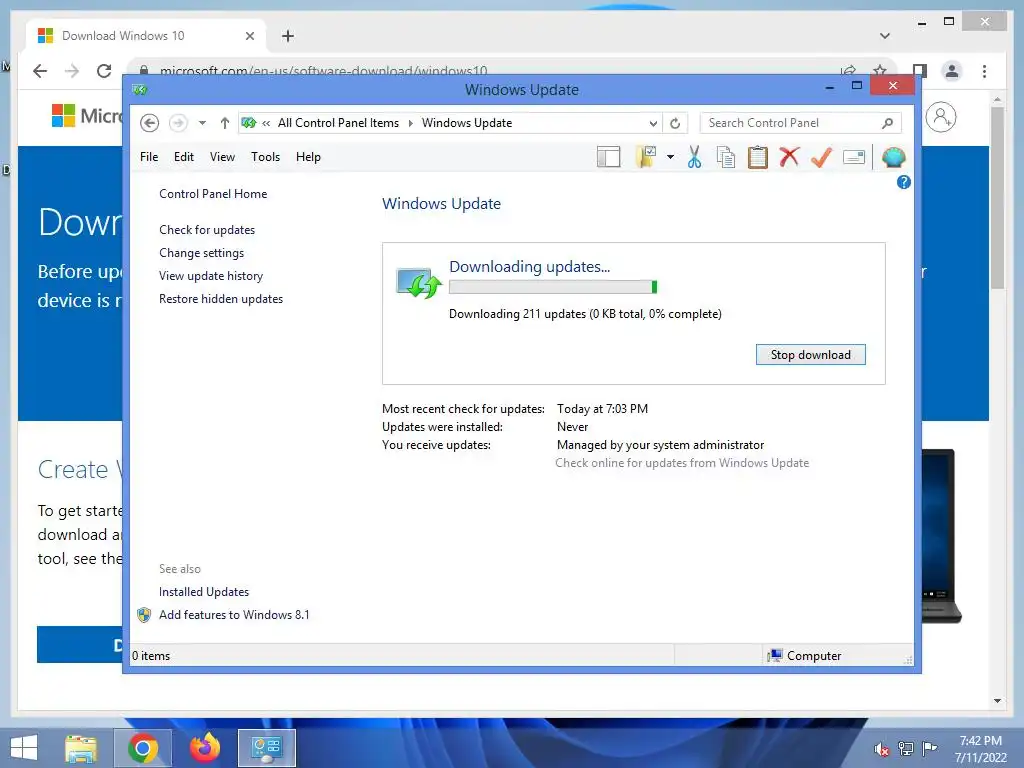Click Chrome profile avatar icon
The width and height of the screenshot is (1024, 768).
coord(952,71)
